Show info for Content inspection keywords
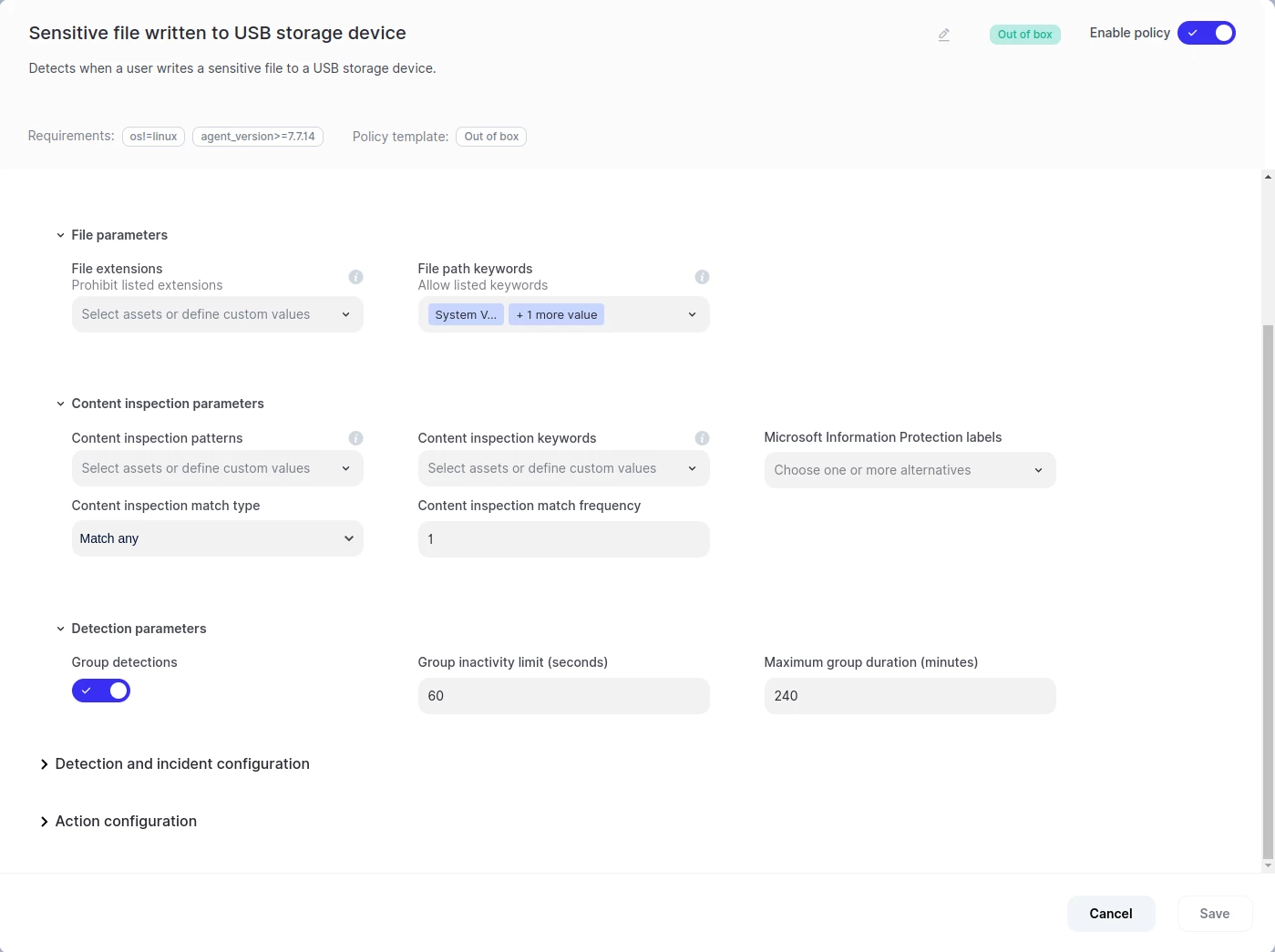The width and height of the screenshot is (1275, 952). tap(702, 438)
